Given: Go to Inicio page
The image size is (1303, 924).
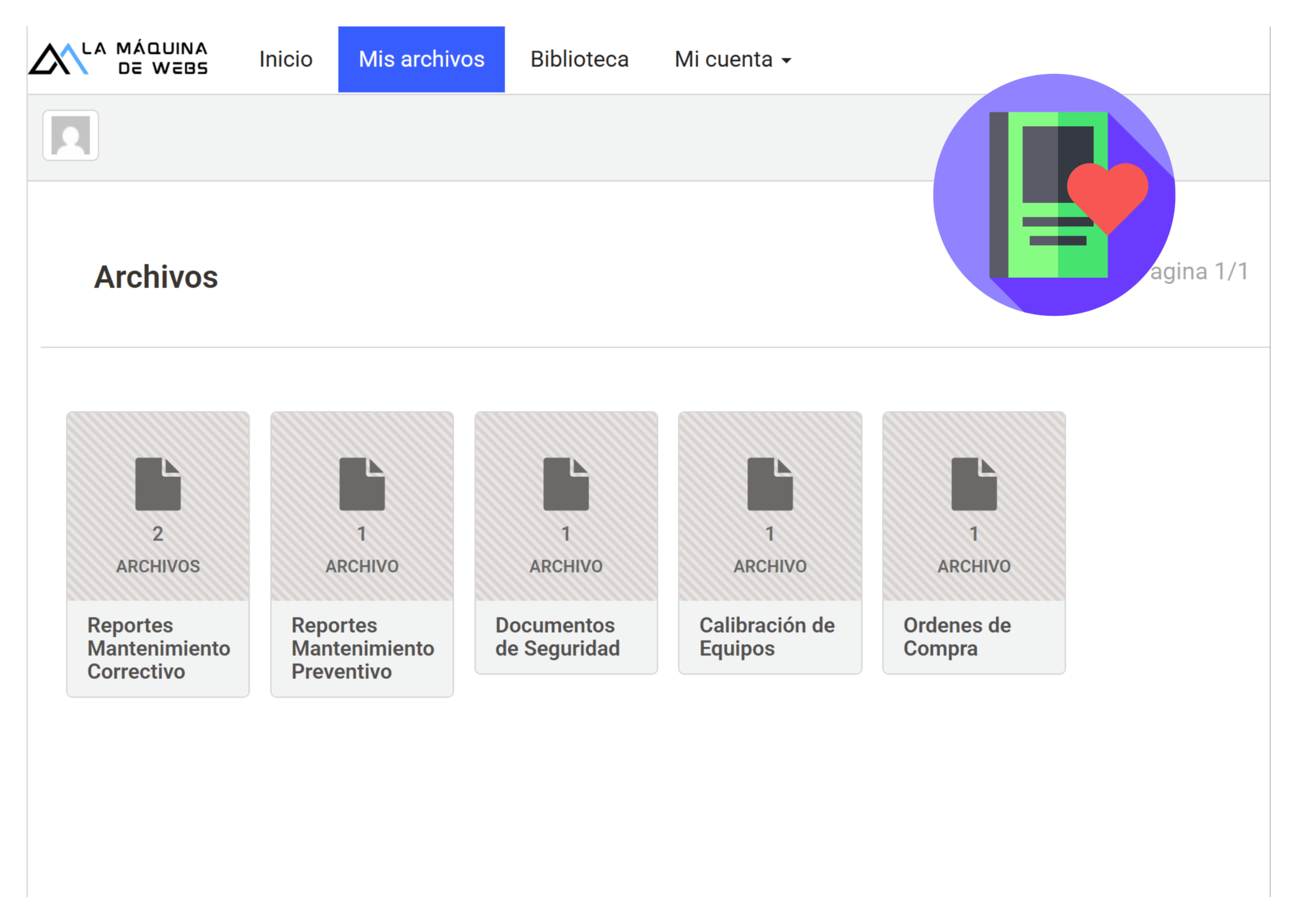Looking at the screenshot, I should [x=286, y=59].
